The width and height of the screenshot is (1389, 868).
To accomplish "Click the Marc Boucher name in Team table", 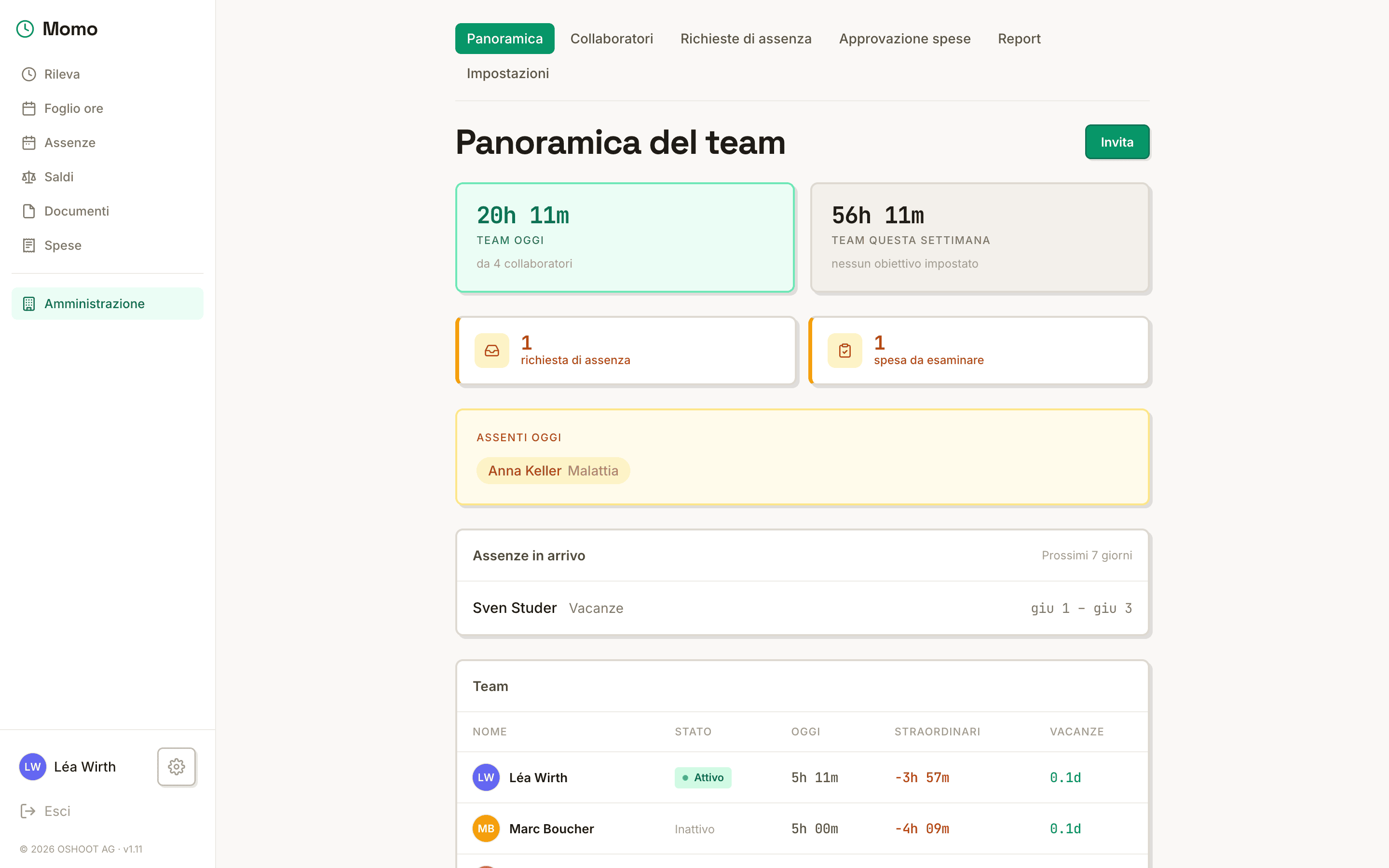I will point(551,828).
